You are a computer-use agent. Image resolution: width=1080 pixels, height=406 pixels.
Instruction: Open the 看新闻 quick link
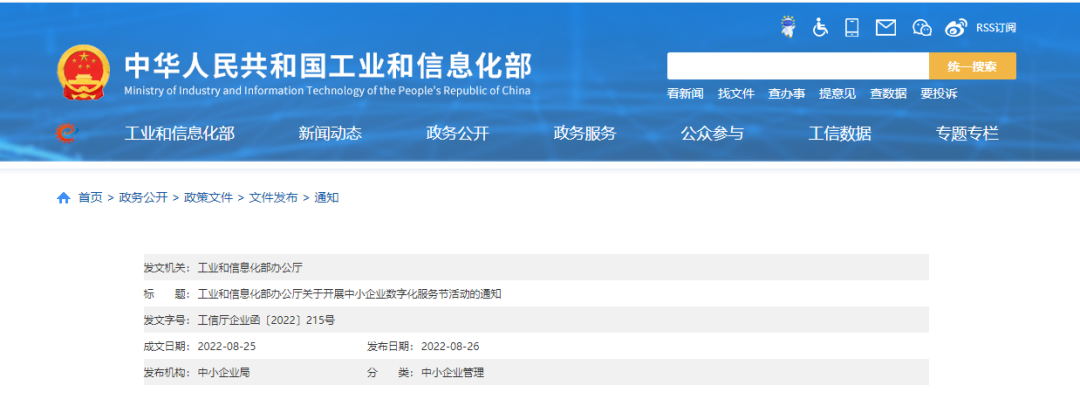pos(685,94)
